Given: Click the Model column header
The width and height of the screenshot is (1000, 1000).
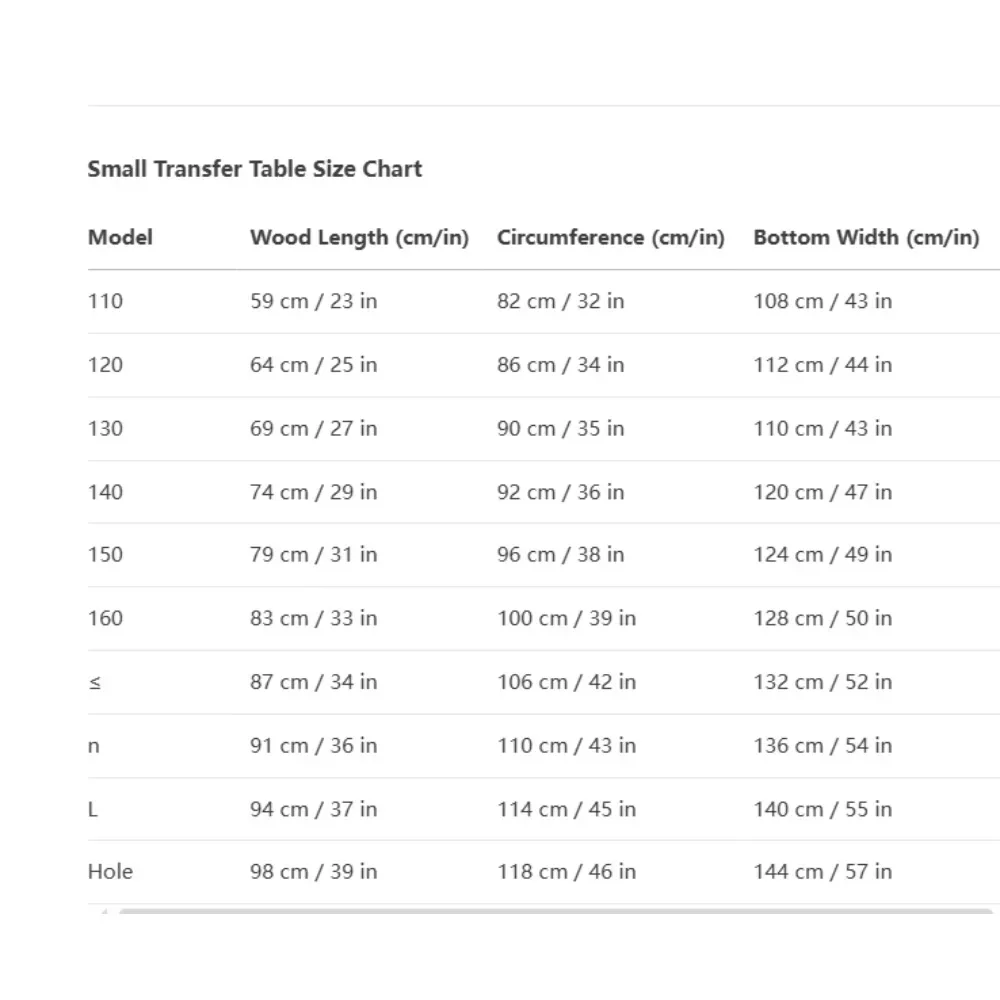Looking at the screenshot, I should (120, 238).
